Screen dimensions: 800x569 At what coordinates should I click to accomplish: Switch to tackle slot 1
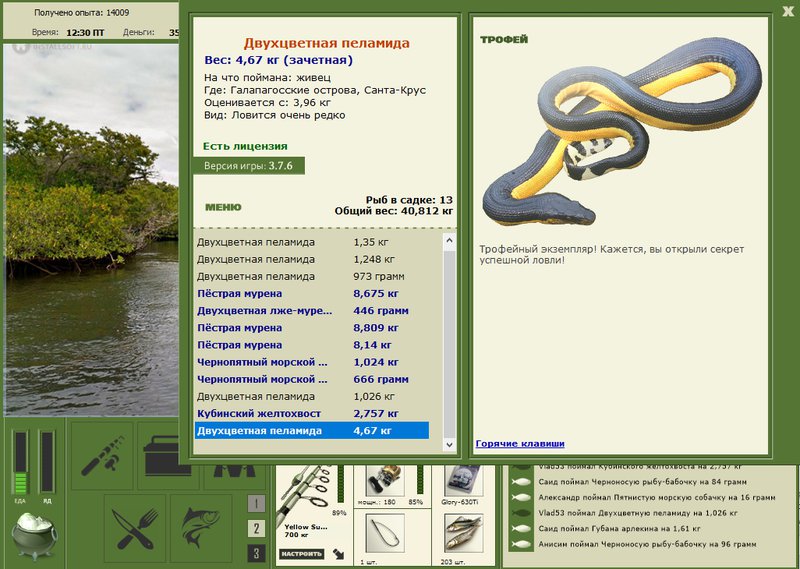[x=256, y=504]
